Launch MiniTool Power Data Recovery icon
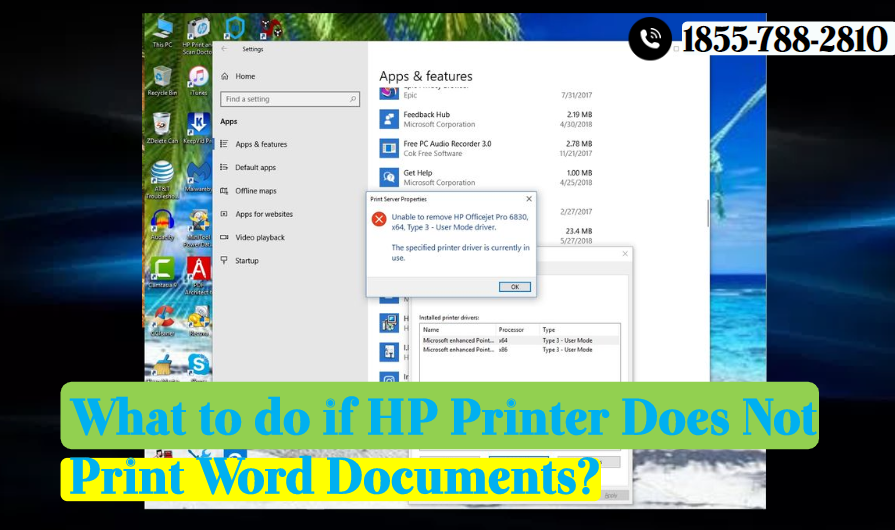 pyautogui.click(x=198, y=228)
